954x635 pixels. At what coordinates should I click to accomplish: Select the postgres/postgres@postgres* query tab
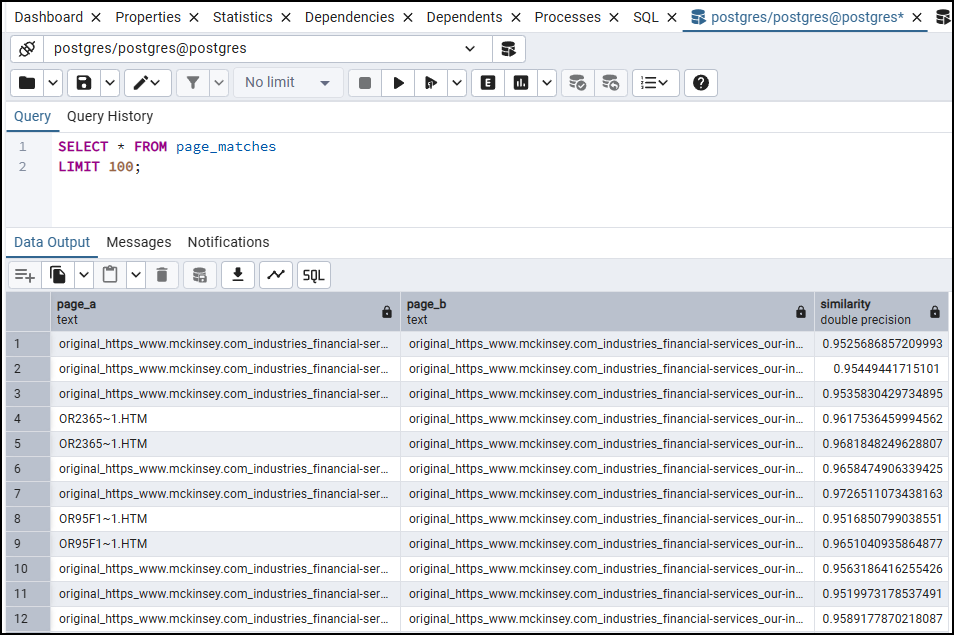point(807,18)
